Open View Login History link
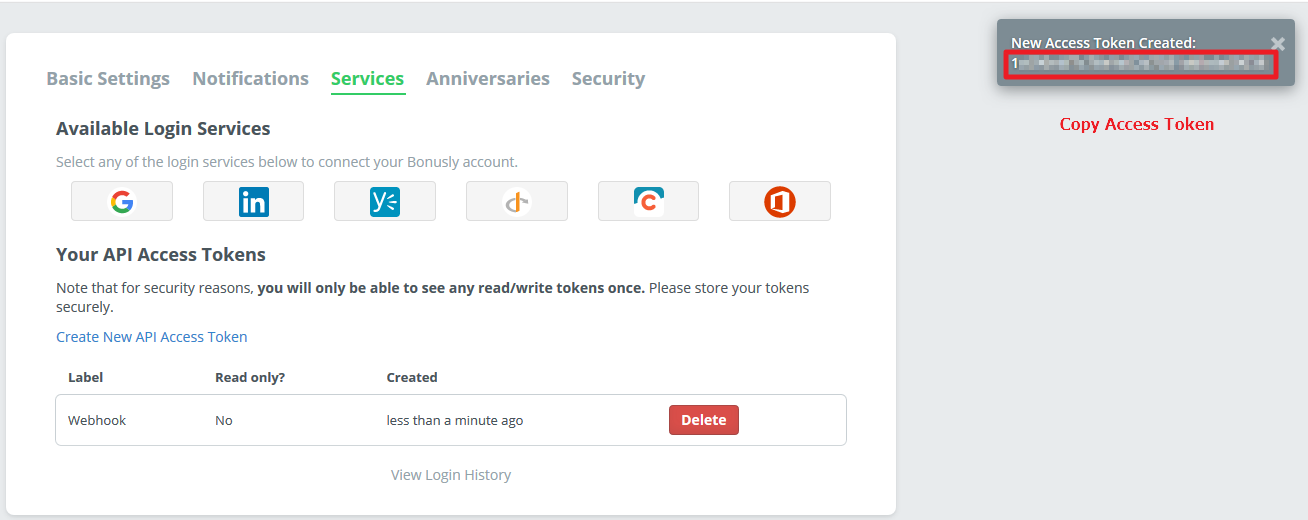1308x520 pixels. (x=451, y=475)
